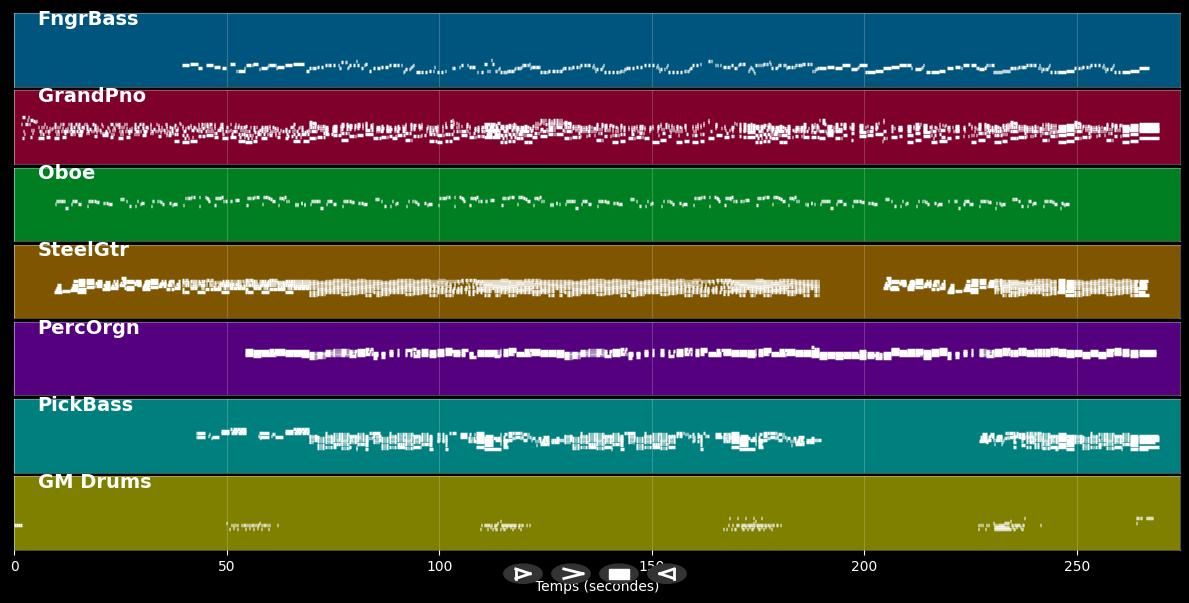Screen dimensions: 1189x603
Task: Select the PercOrgn track title
Action: tap(88, 328)
